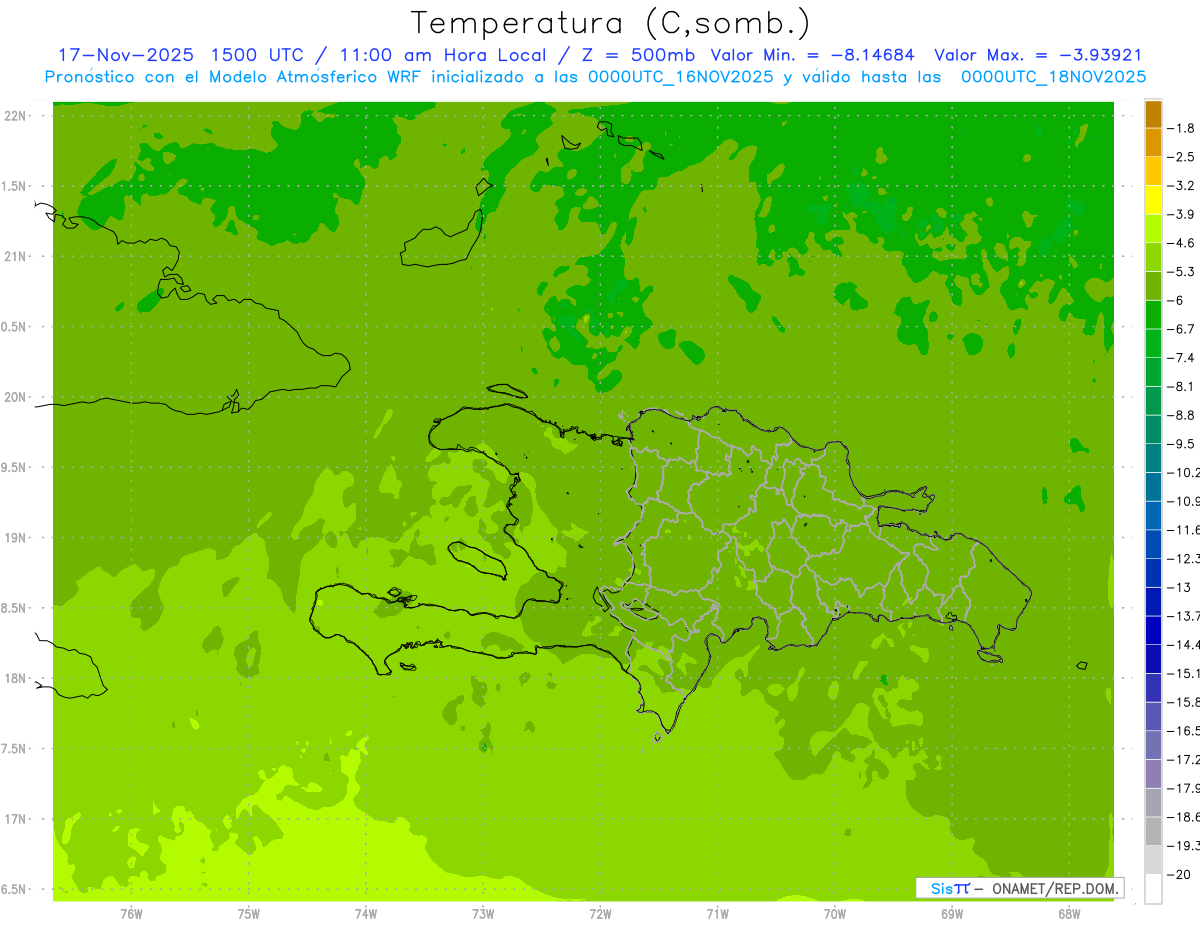Click the longitude axis label '68W'
This screenshot has width=1200, height=927.
(1069, 913)
